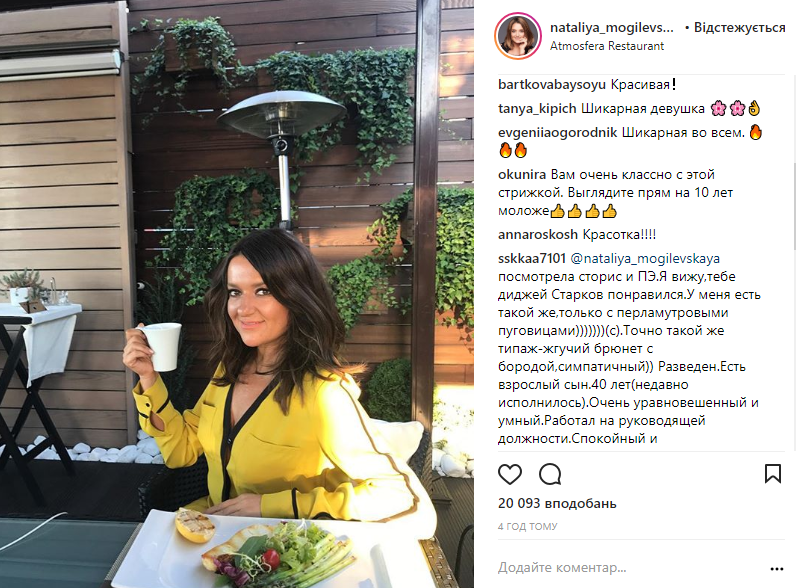This screenshot has width=796, height=588.
Task: Open the main post photo
Action: tap(237, 294)
